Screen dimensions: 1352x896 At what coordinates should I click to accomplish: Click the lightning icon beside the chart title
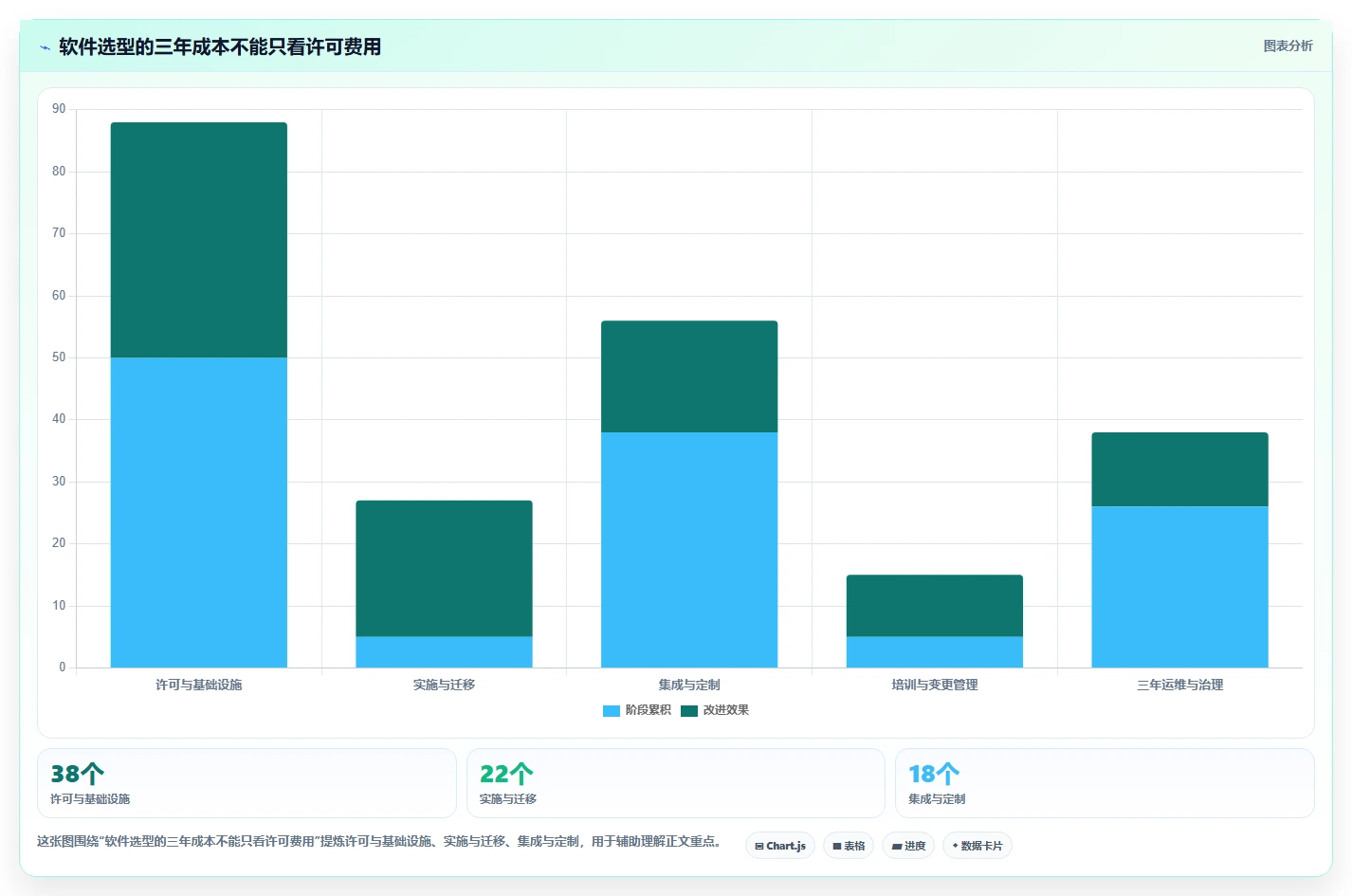click(x=45, y=47)
